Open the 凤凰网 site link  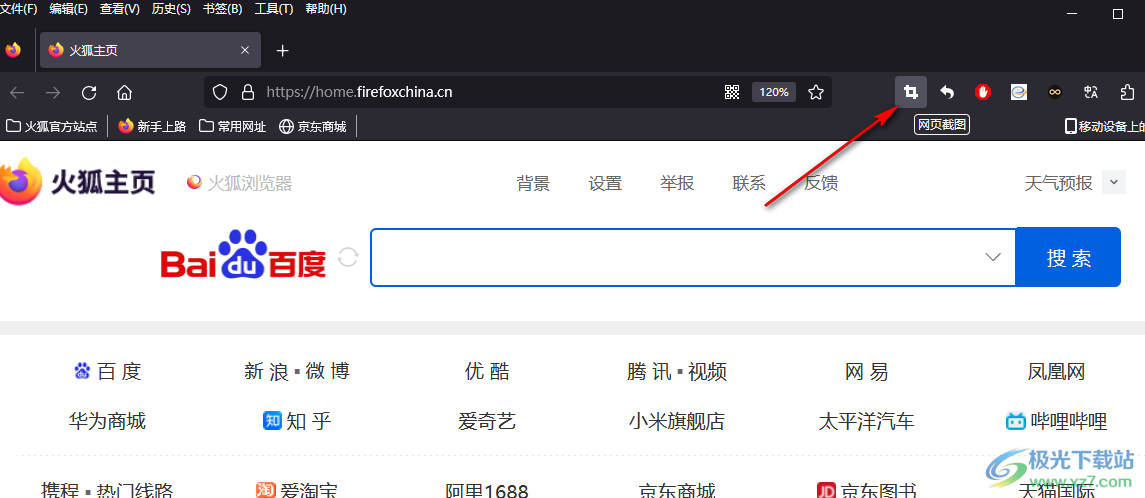pyautogui.click(x=1056, y=372)
